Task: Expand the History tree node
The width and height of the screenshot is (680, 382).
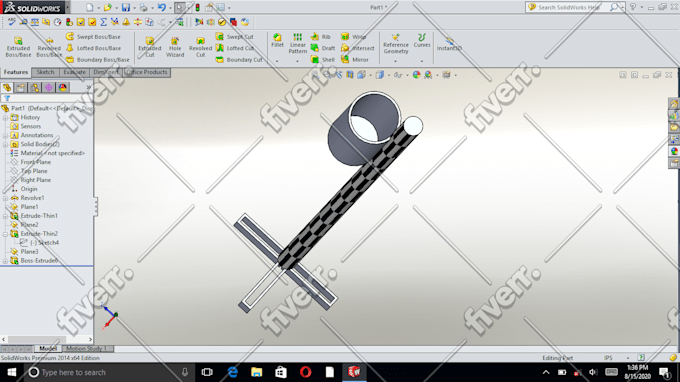Action: pyautogui.click(x=5, y=118)
